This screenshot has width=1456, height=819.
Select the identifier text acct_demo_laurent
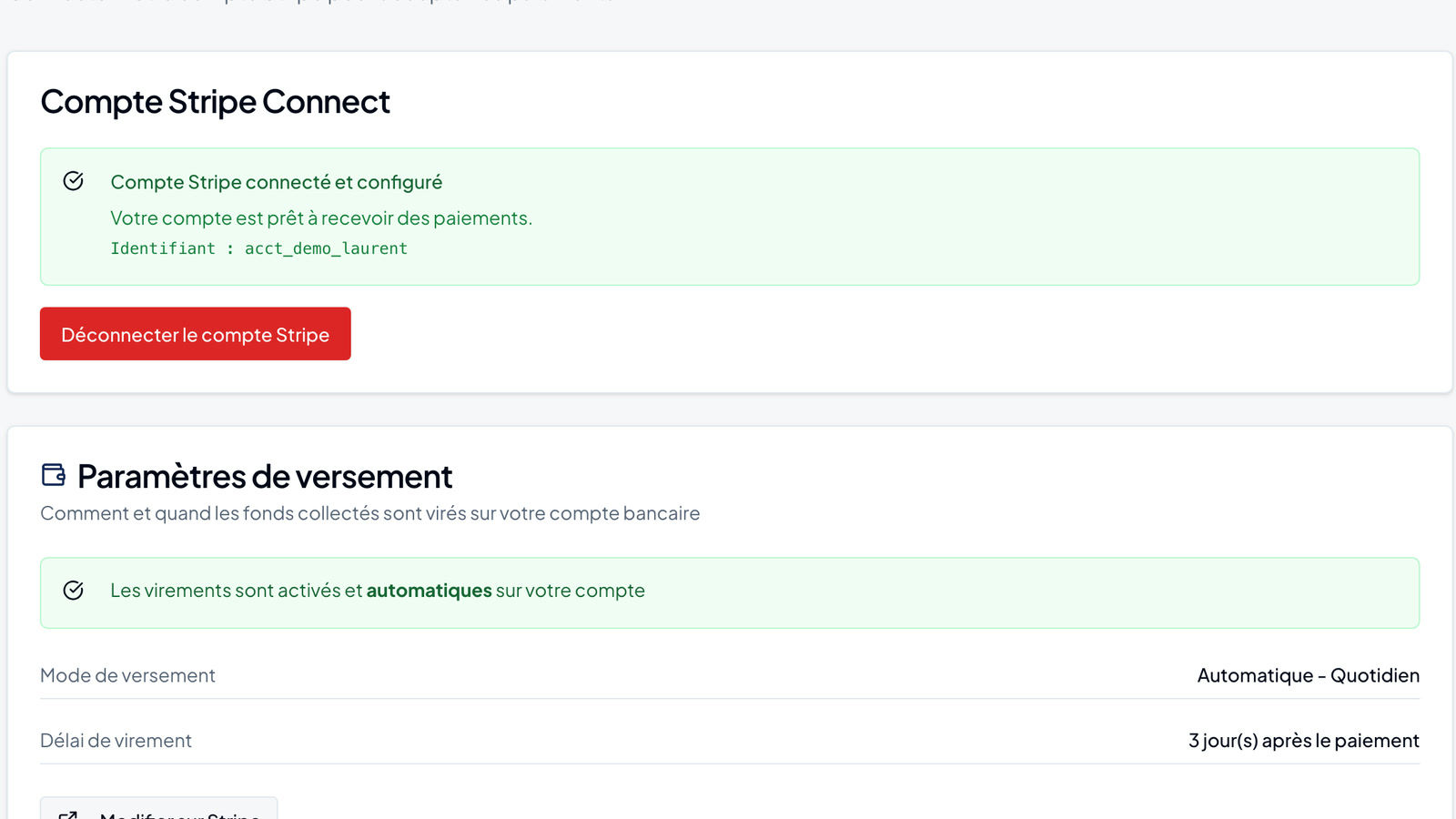click(x=326, y=248)
